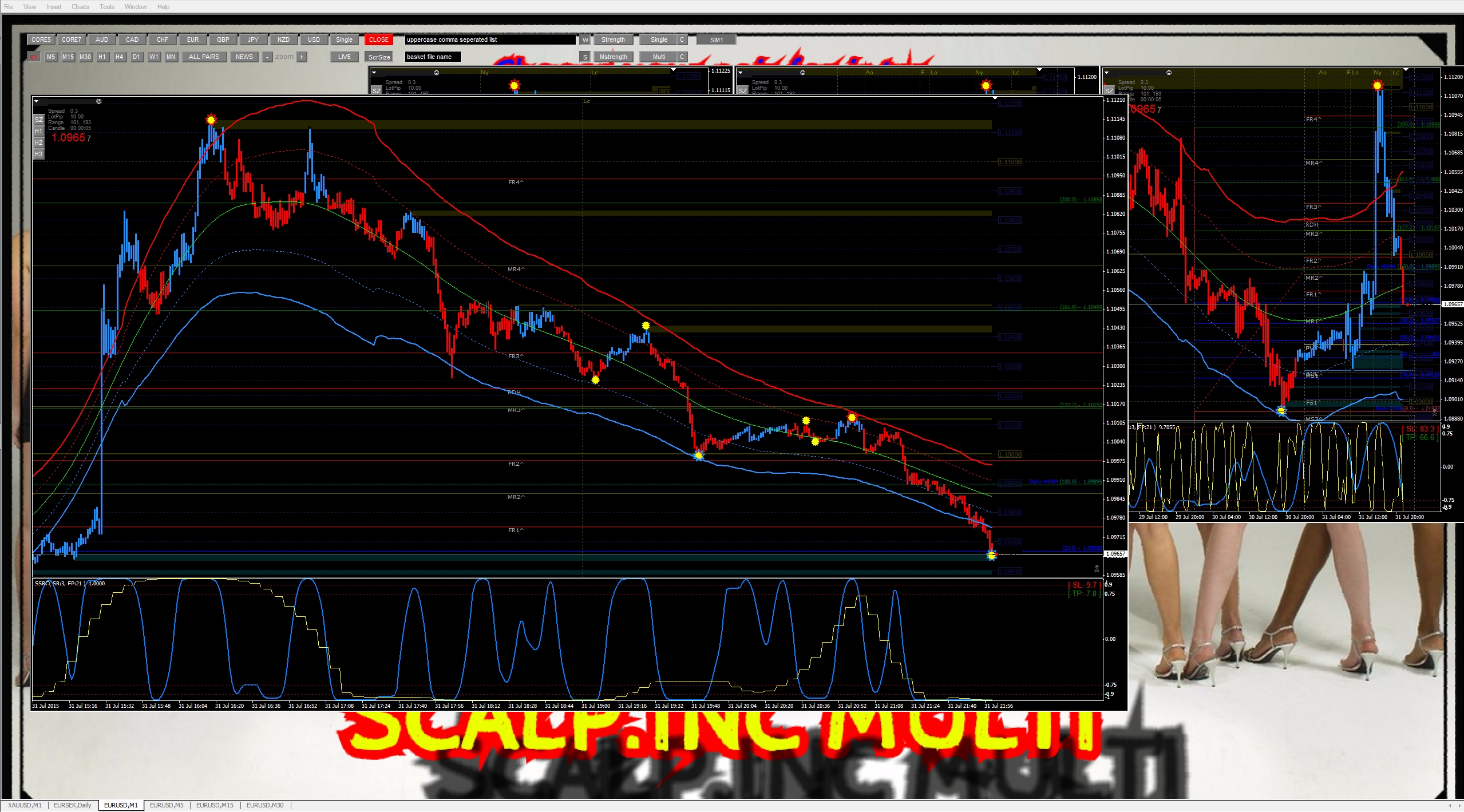
Task: Click the basket file name field
Action: click(x=433, y=57)
